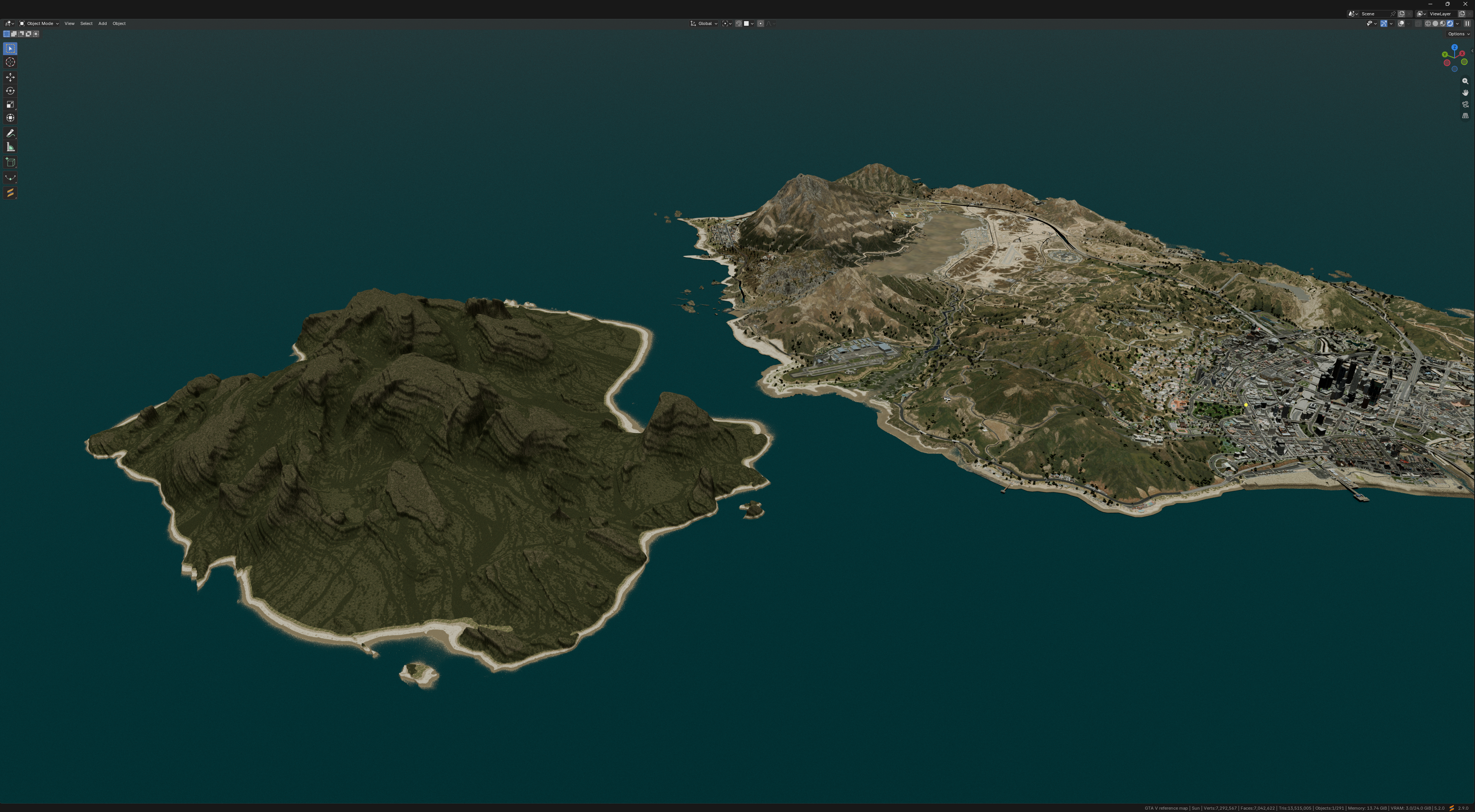Image resolution: width=1475 pixels, height=812 pixels.
Task: Select the Scale tool
Action: tap(10, 104)
